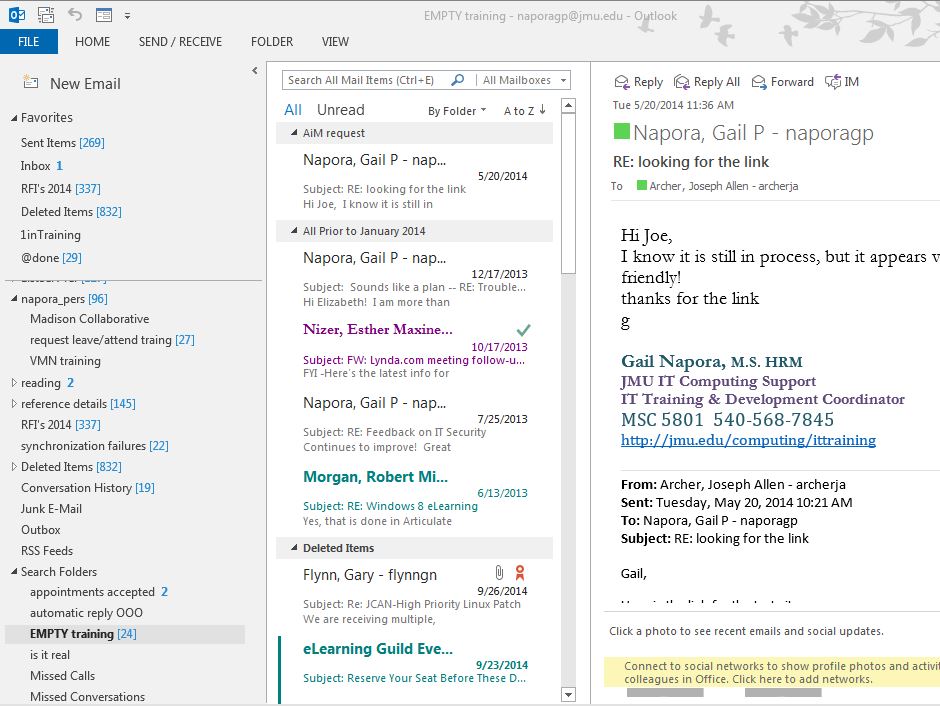Expand the reference details [145] folder
Viewport: 940px width, 706px height.
click(x=14, y=403)
